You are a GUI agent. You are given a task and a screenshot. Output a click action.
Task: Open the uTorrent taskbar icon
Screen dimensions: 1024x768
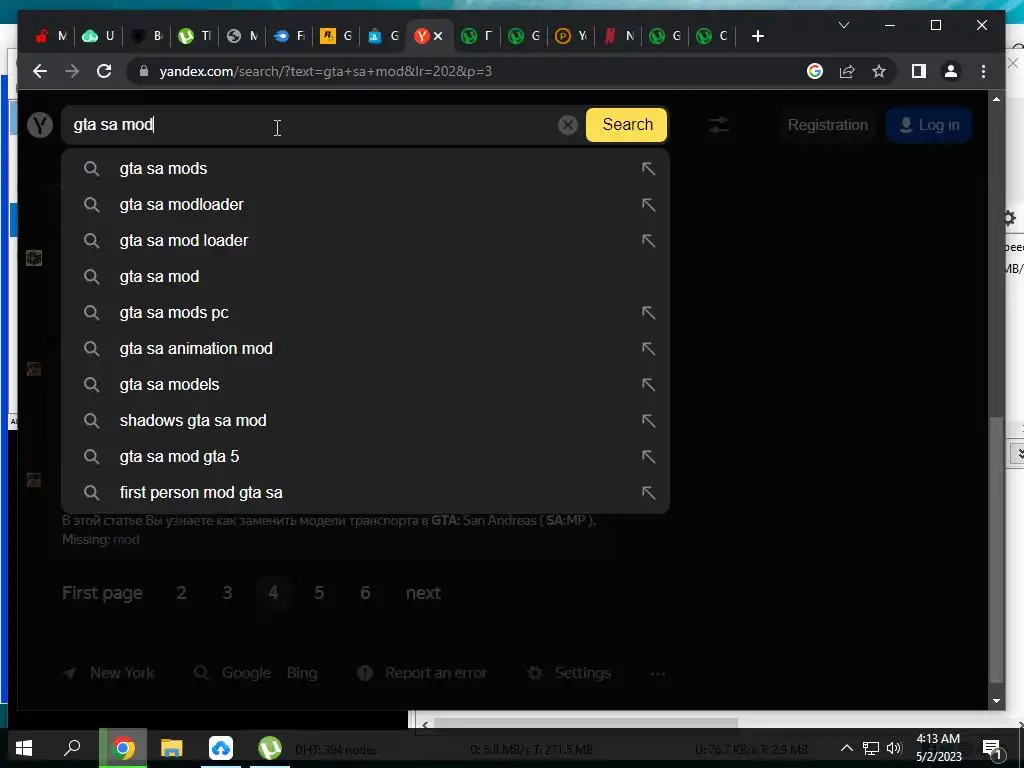pos(270,748)
